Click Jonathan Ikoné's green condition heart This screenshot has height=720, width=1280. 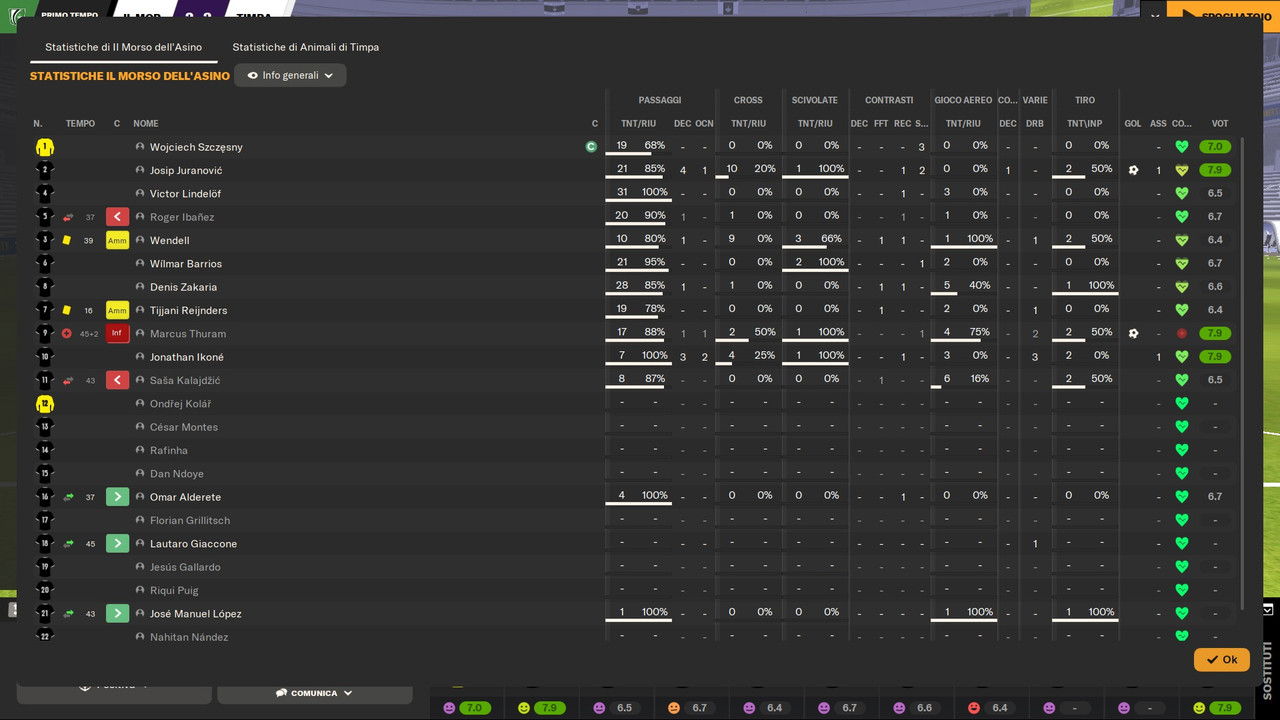click(1182, 357)
